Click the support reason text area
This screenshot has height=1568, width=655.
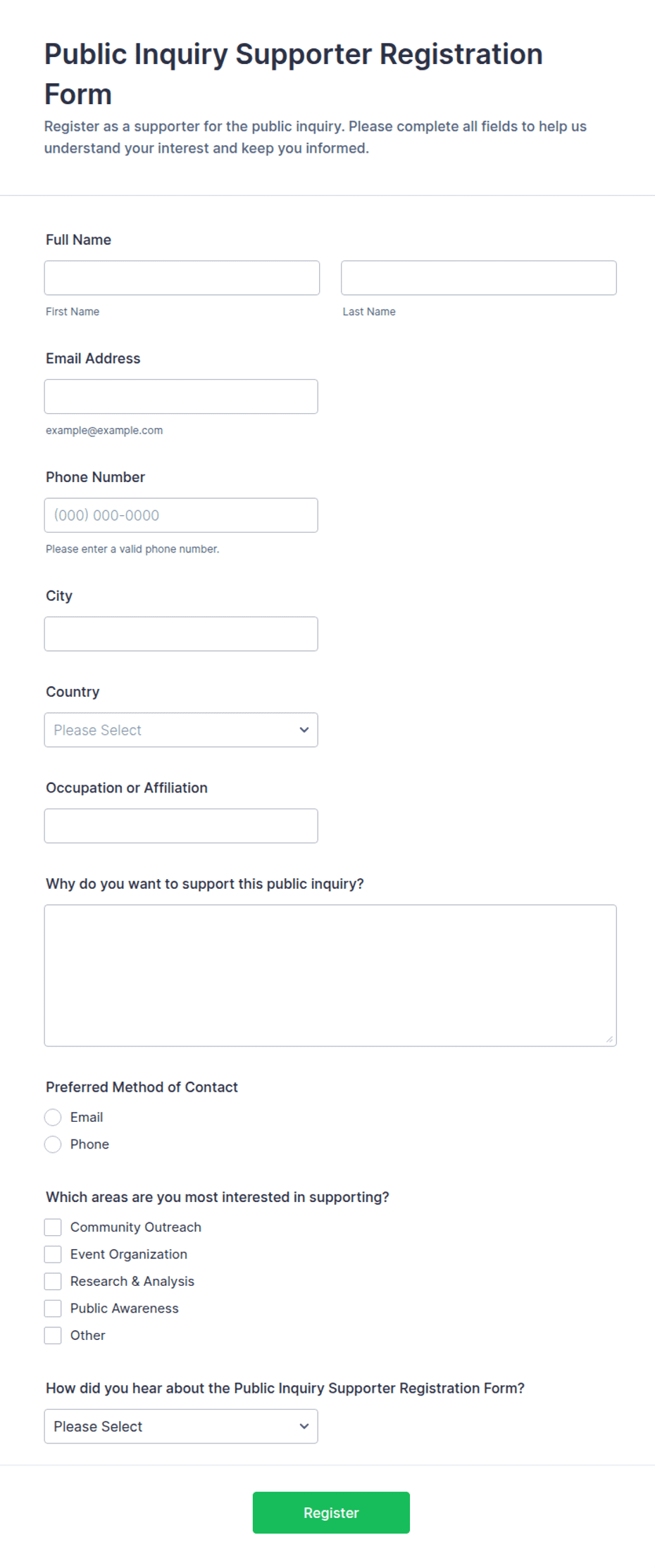tap(330, 975)
